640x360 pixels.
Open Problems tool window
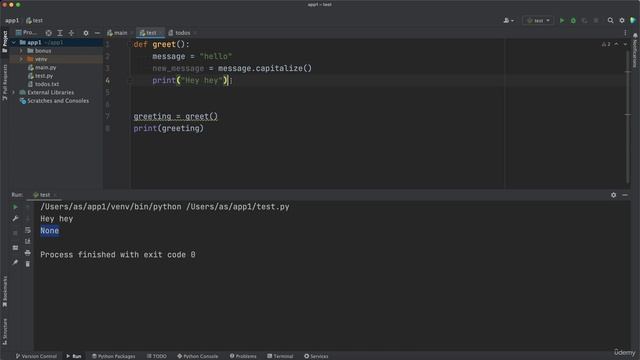tap(243, 356)
